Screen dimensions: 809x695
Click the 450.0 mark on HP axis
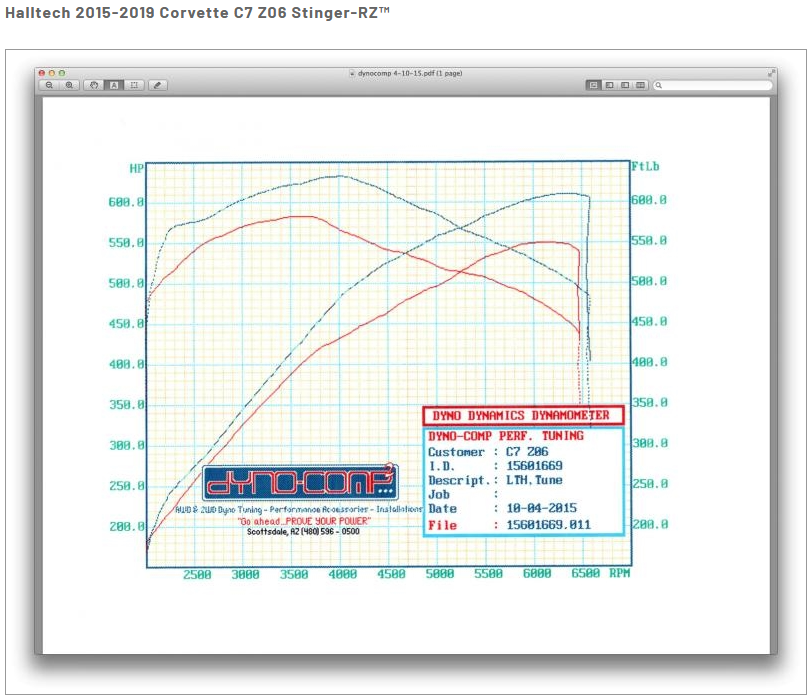(x=126, y=324)
